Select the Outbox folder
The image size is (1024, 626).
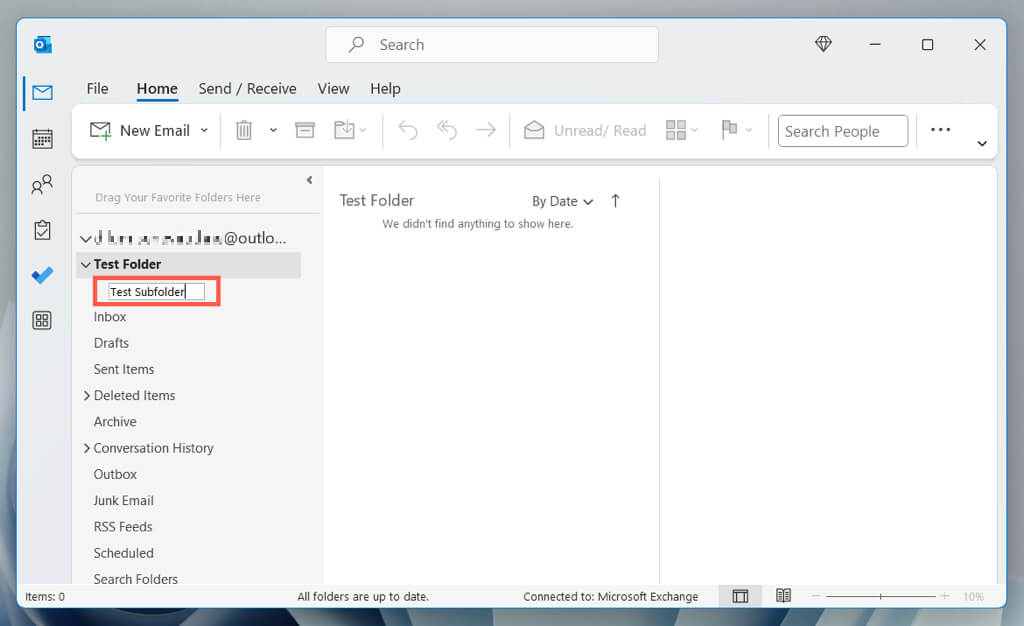[x=115, y=474]
